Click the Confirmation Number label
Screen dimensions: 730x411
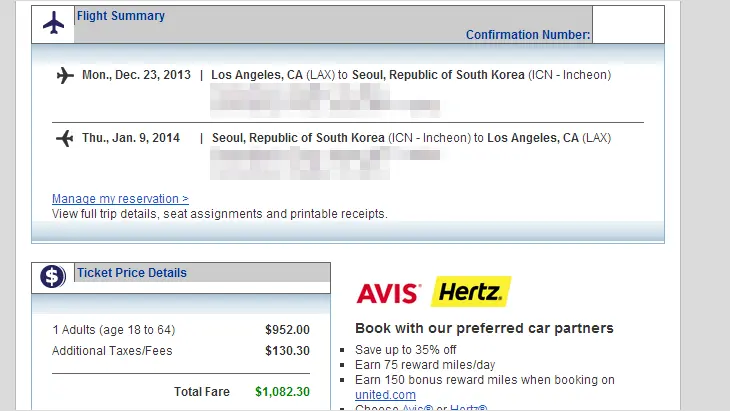click(x=528, y=35)
